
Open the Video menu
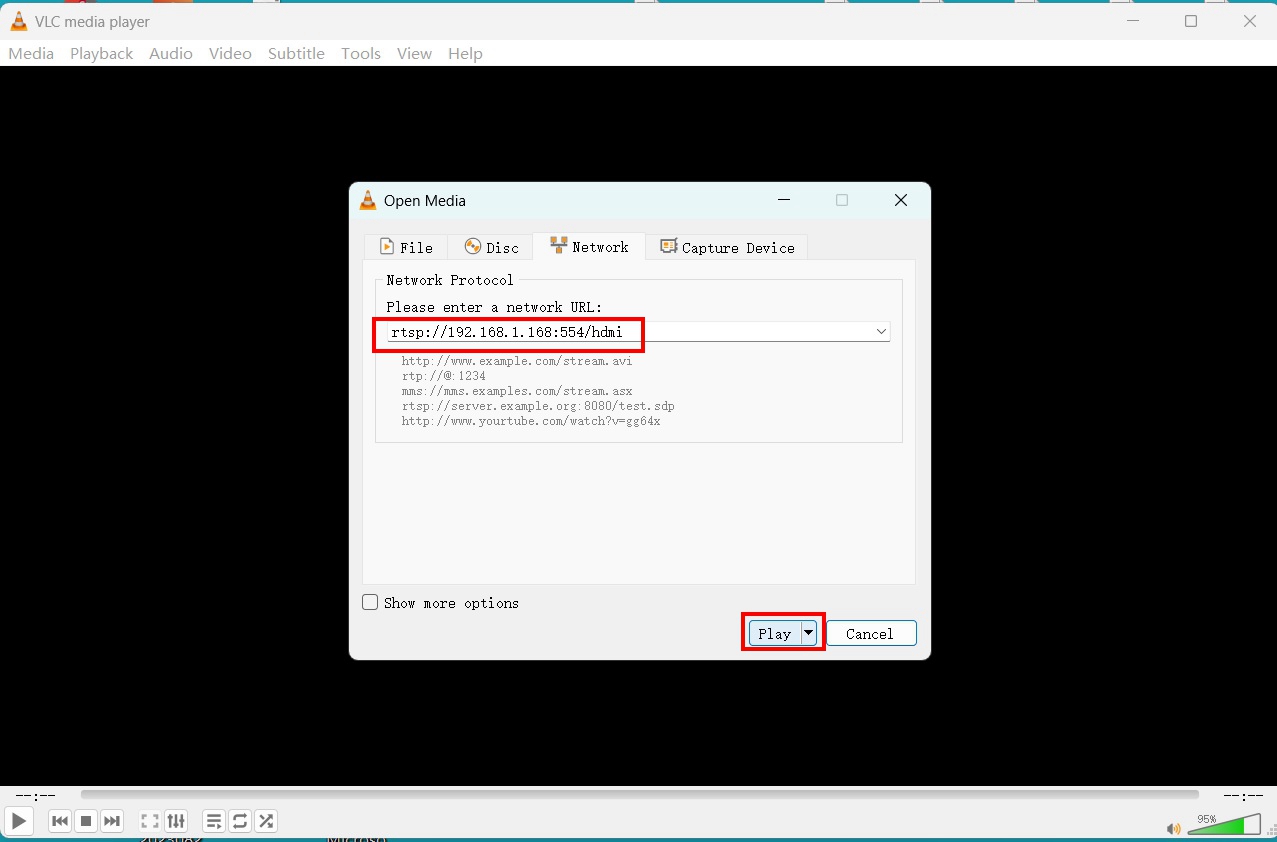click(230, 53)
